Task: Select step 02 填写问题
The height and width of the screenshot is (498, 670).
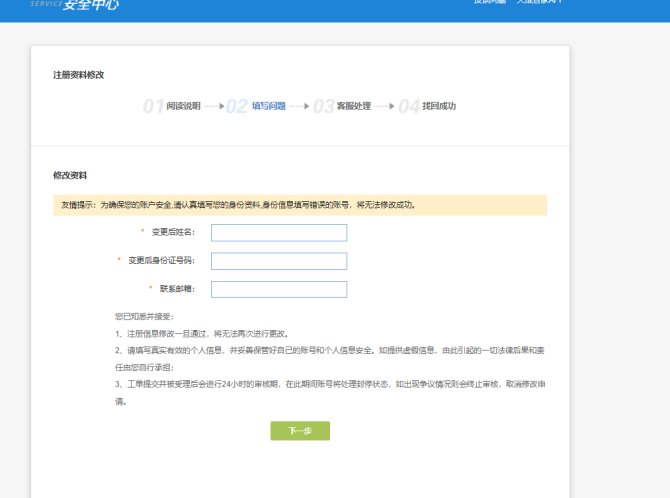Action: click(256, 106)
